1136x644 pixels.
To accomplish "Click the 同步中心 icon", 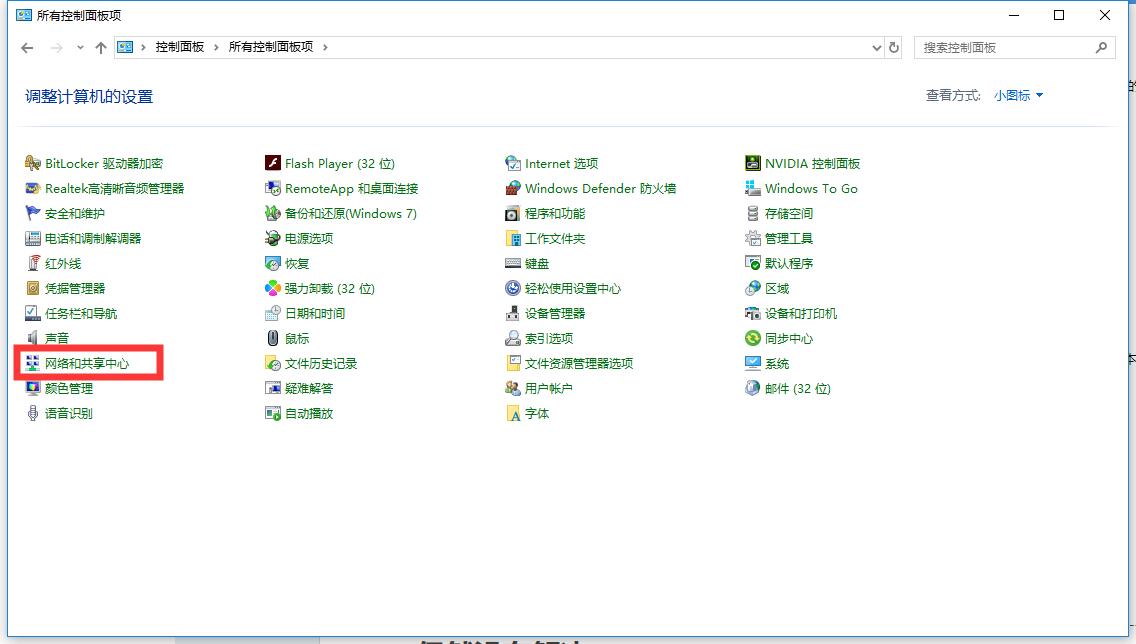I will coord(753,339).
